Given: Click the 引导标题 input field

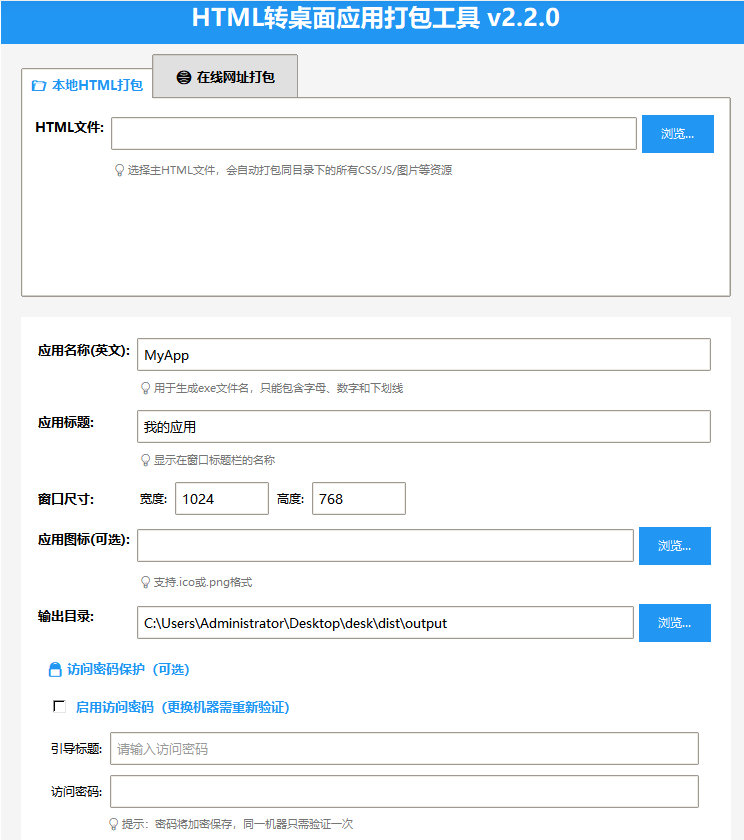Looking at the screenshot, I should 403,749.
